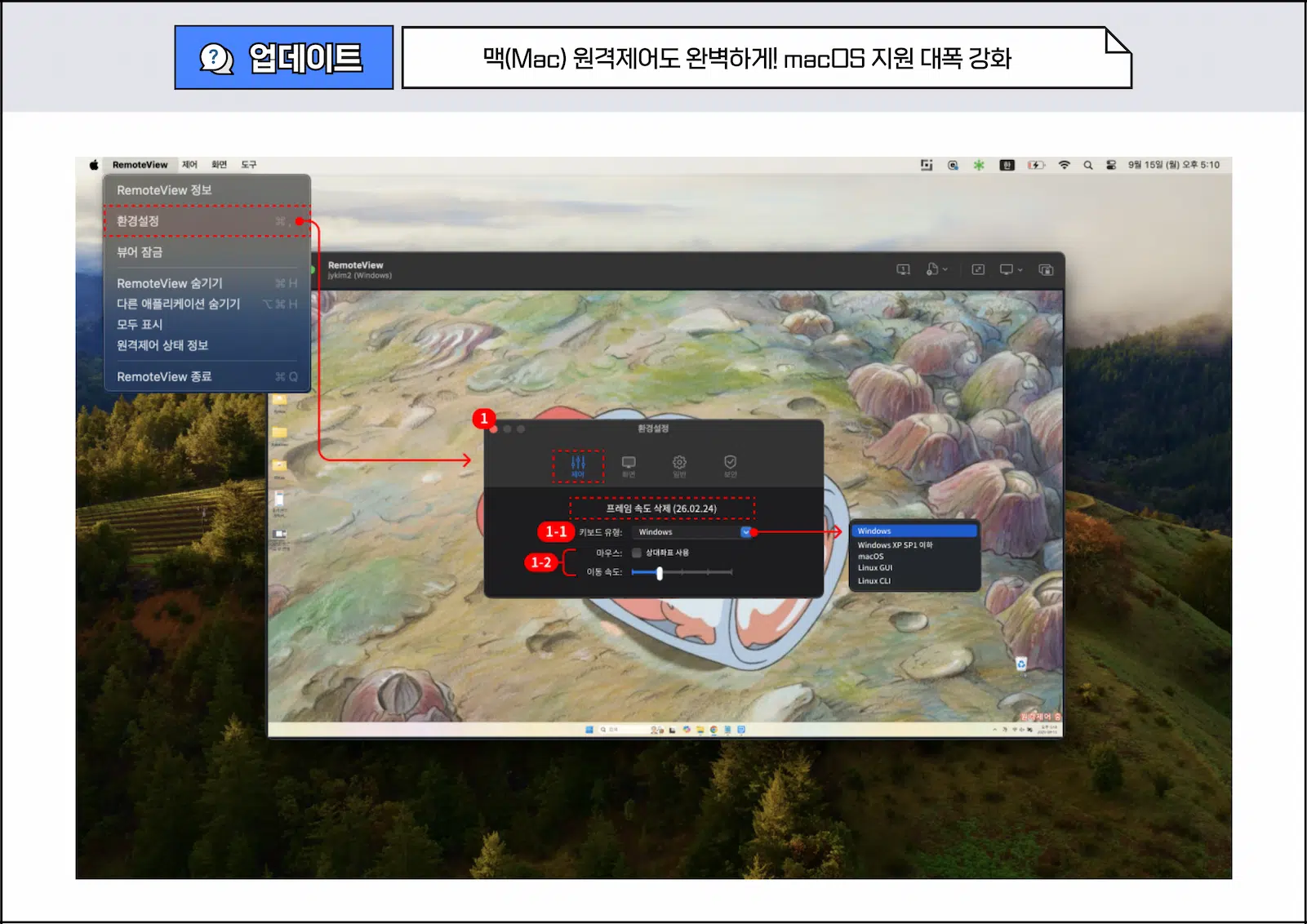Viewport: 1307px width, 924px height.
Task: Open the 화면 menu in the menu bar
Action: pyautogui.click(x=218, y=165)
